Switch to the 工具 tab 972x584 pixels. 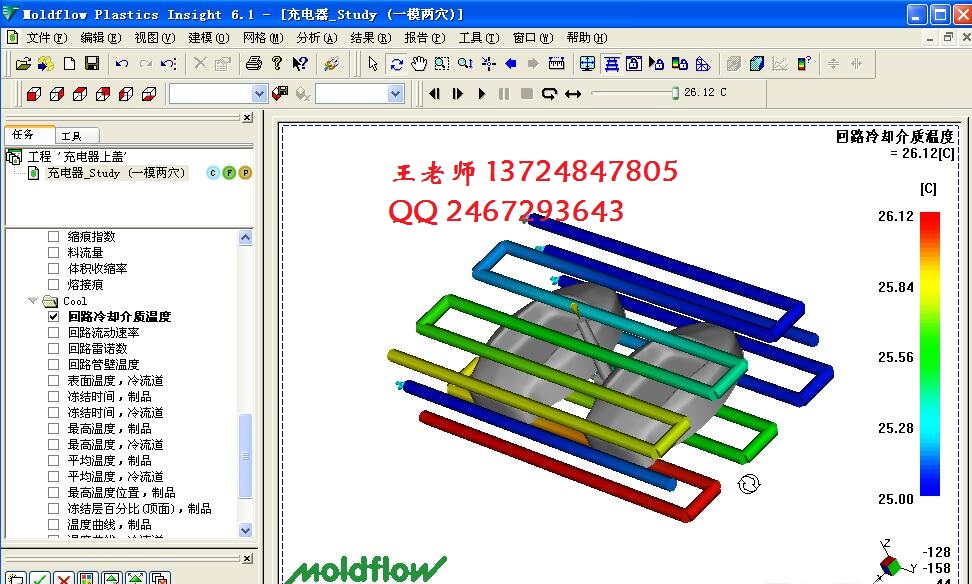[x=77, y=136]
